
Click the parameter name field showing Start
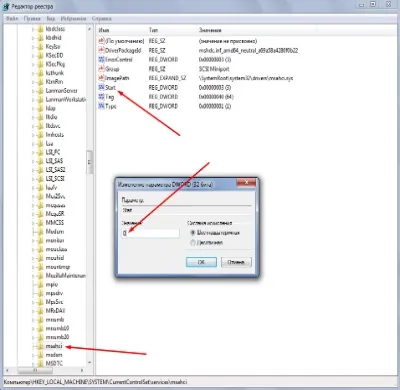tap(186, 210)
